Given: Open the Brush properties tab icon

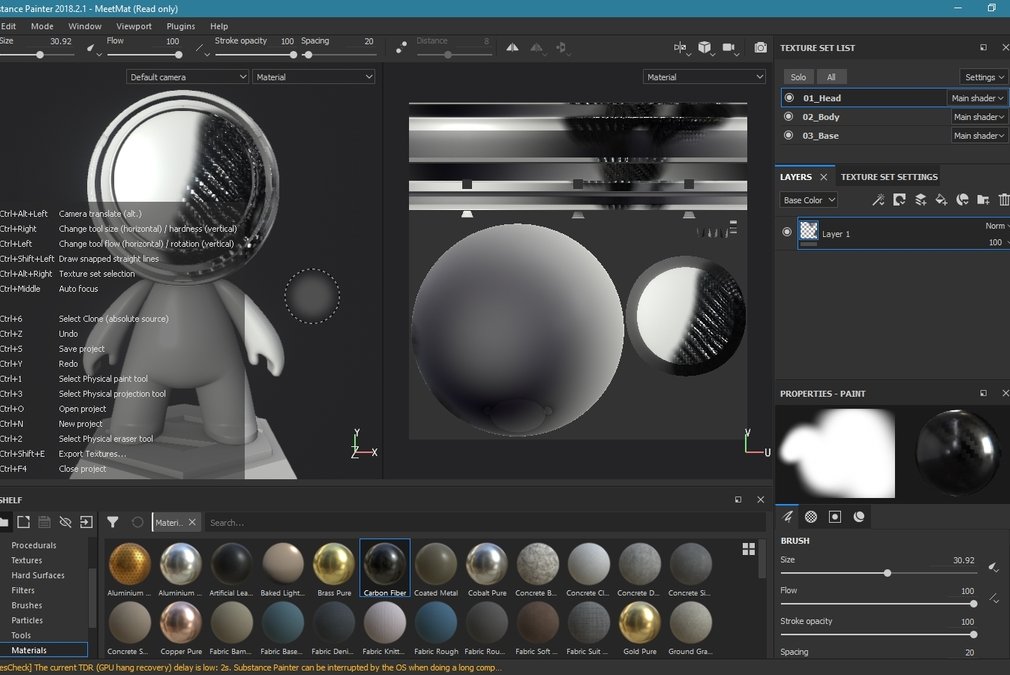Looking at the screenshot, I should coord(787,517).
